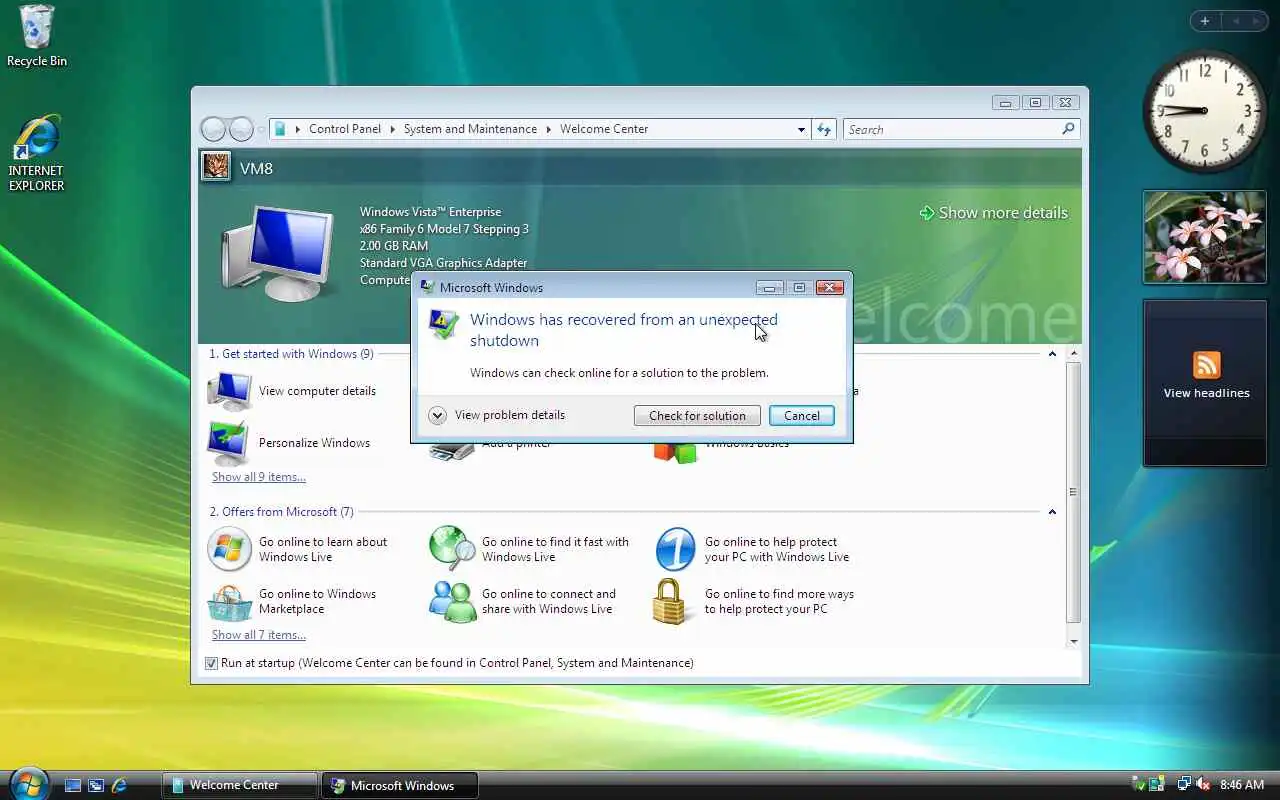
Task: Click Control Panel in the address breadcrumb
Action: (x=345, y=129)
